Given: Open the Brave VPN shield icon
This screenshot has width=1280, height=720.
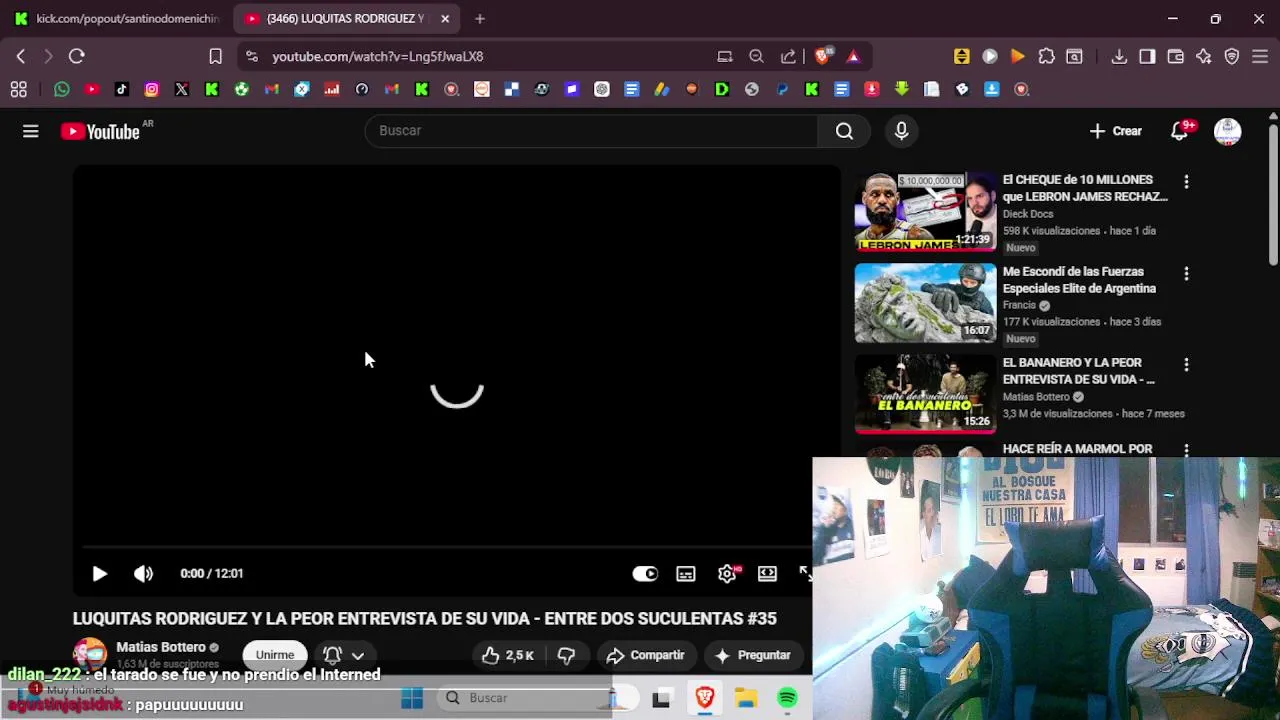Looking at the screenshot, I should click(1232, 57).
